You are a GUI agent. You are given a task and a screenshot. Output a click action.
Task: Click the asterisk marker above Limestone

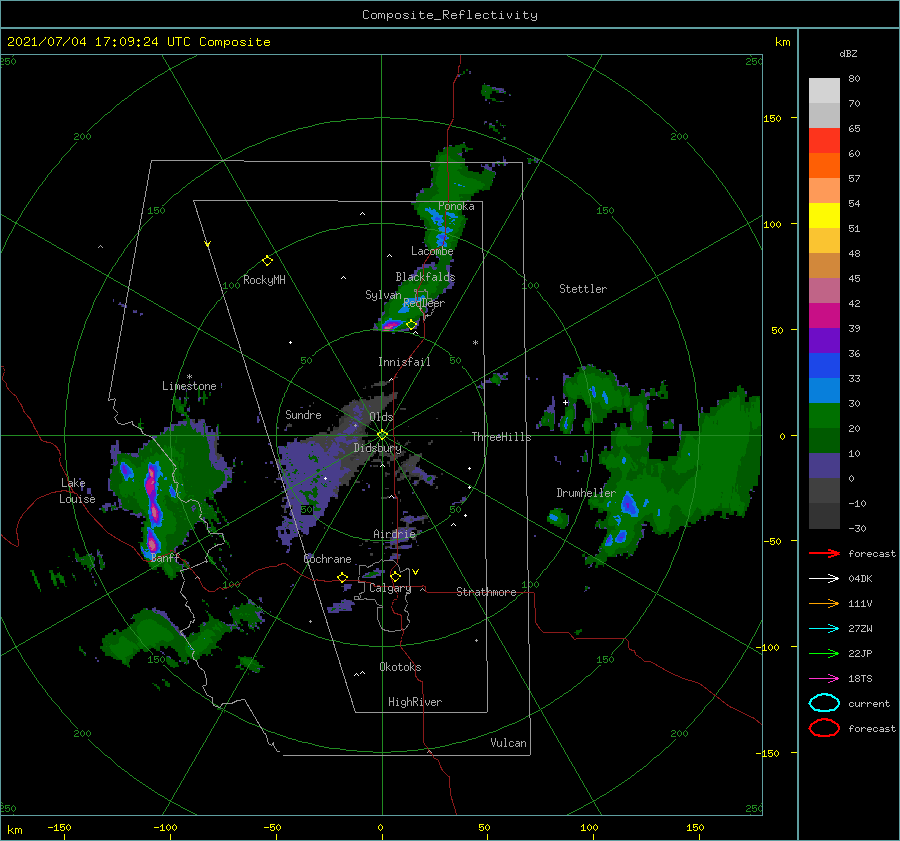coord(189,377)
